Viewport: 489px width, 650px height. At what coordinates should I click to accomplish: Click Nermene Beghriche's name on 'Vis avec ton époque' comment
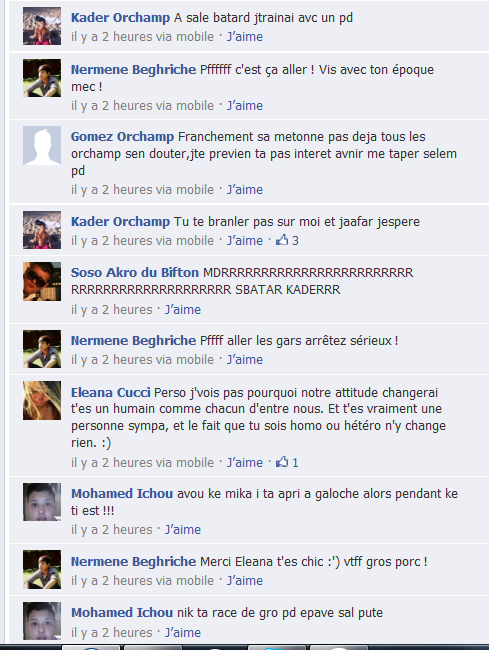point(133,69)
